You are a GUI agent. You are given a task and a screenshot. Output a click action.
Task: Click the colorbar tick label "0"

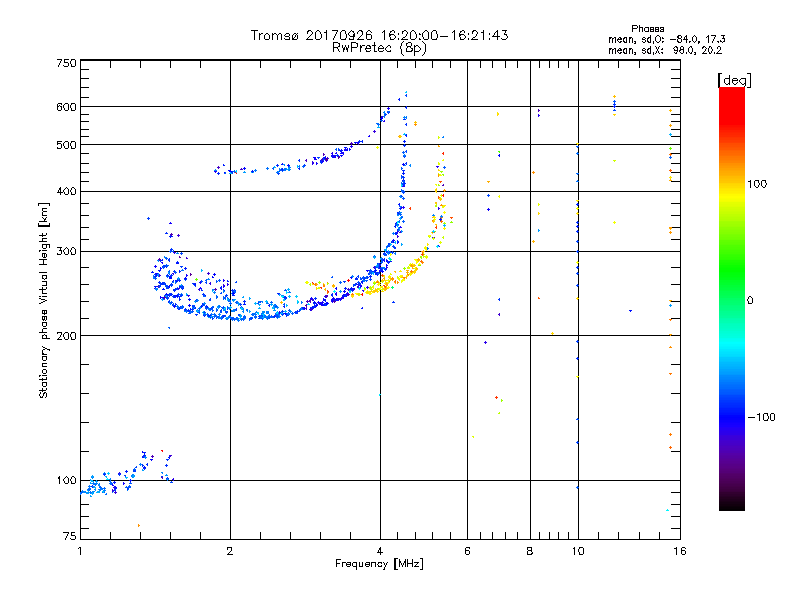click(750, 301)
